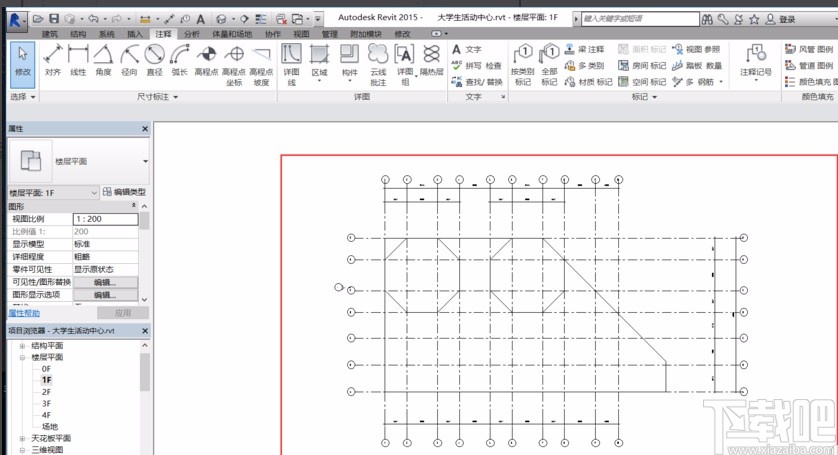Viewport: 838px width, 455px height.
Task: Click the 梁注释 beam annotations tool
Action: [x=584, y=49]
